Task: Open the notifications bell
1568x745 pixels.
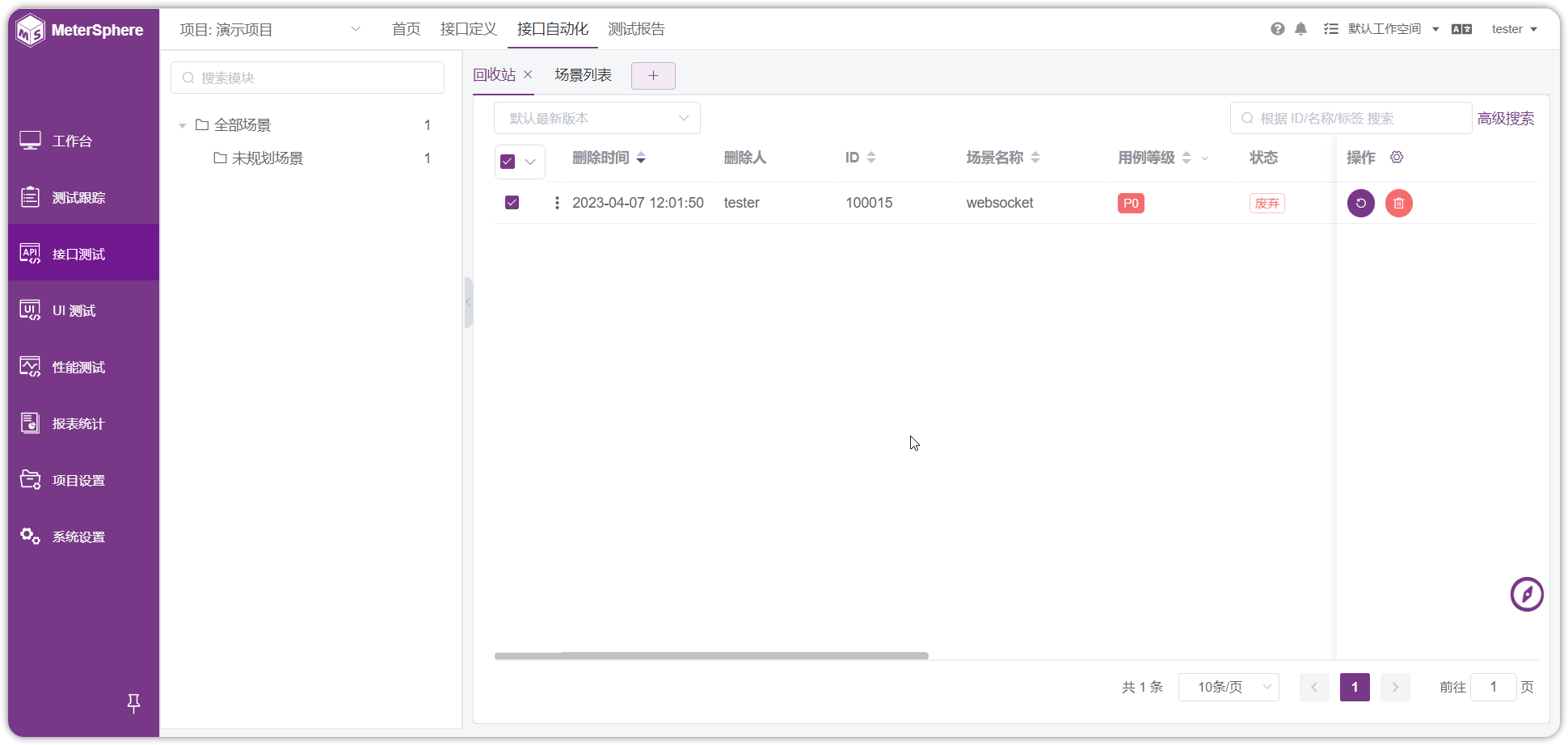Action: coord(1300,29)
